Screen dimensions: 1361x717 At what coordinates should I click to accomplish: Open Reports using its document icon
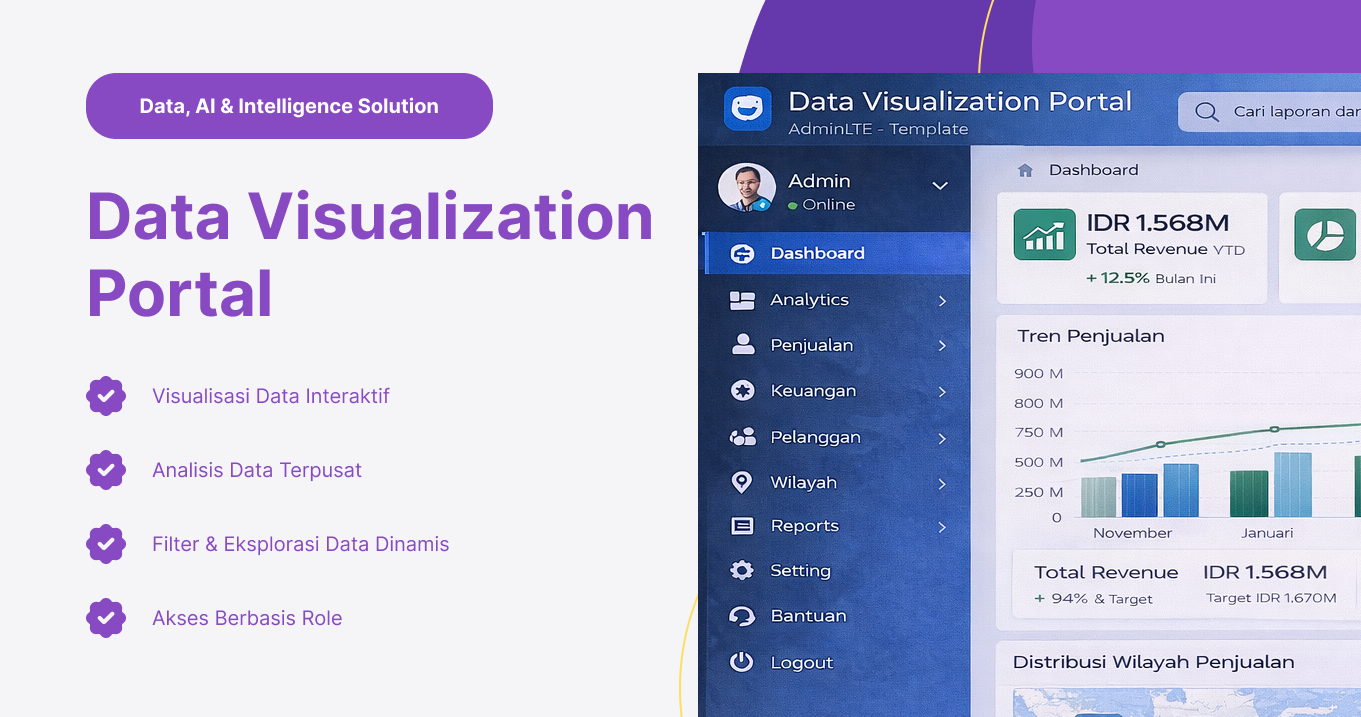pos(741,525)
